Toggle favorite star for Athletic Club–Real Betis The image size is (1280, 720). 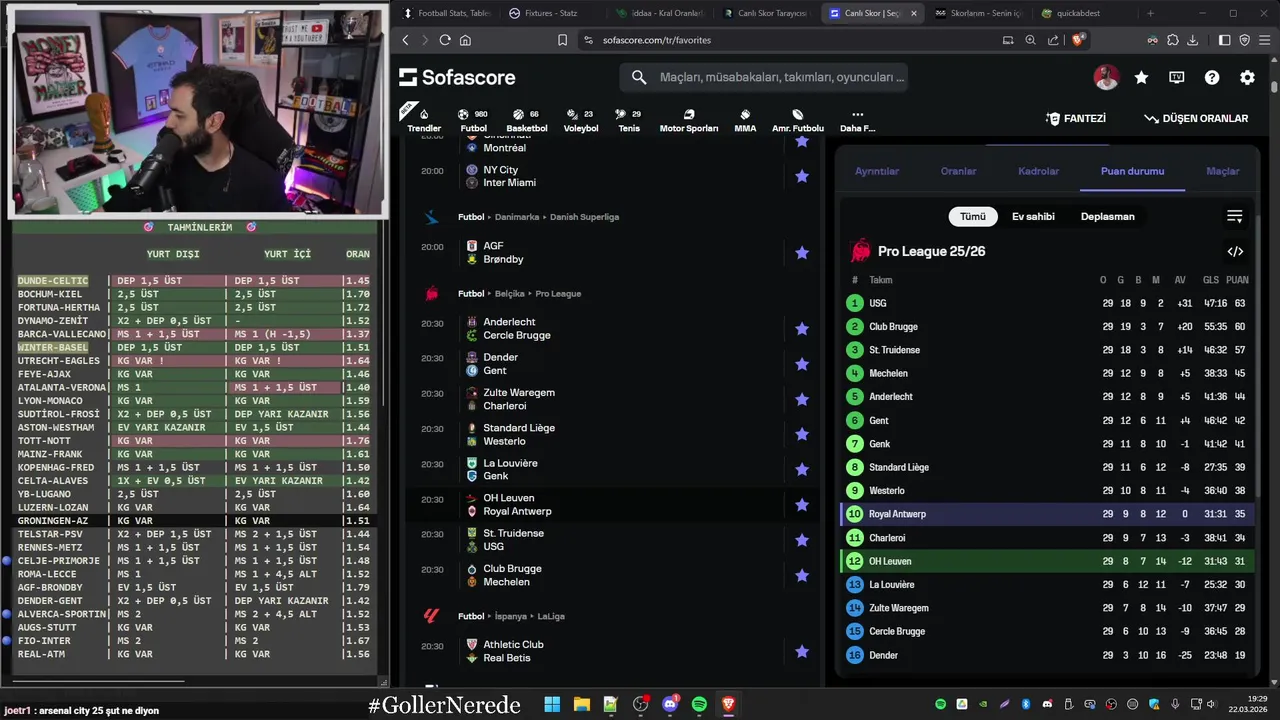click(801, 652)
